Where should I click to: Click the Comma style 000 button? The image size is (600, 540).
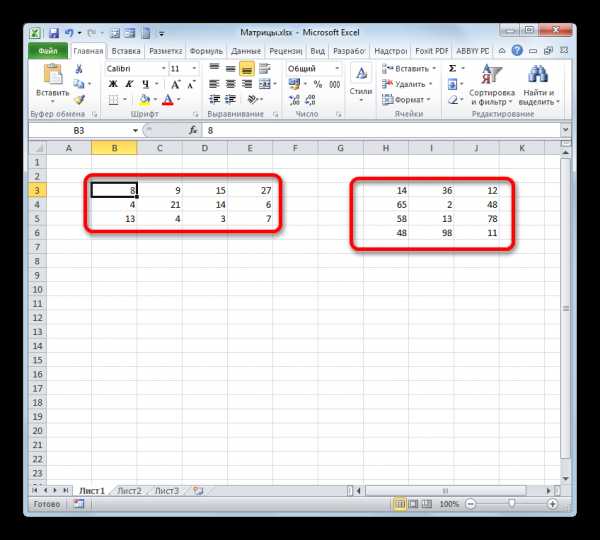click(335, 84)
